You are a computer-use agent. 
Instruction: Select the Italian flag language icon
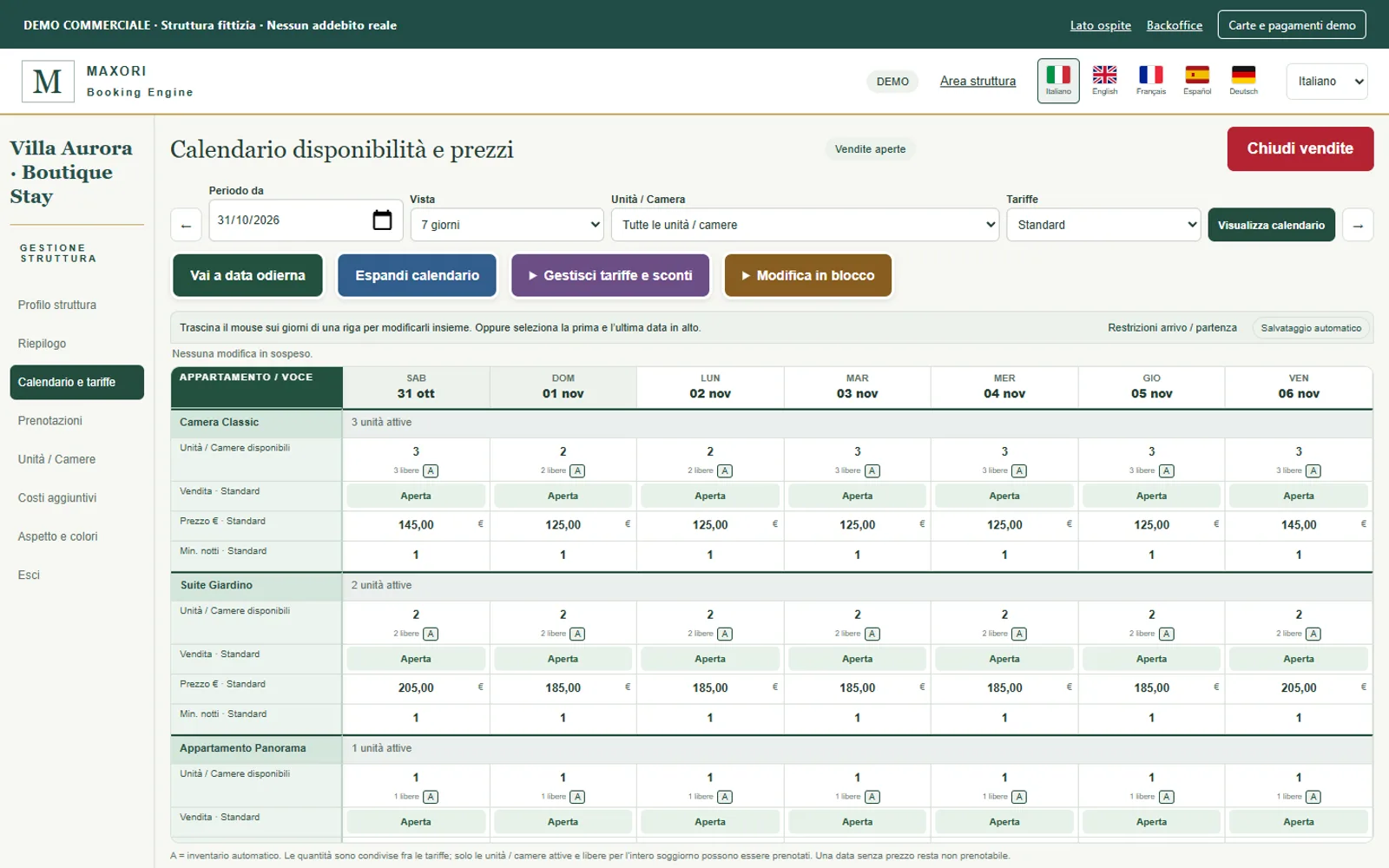[x=1058, y=81]
